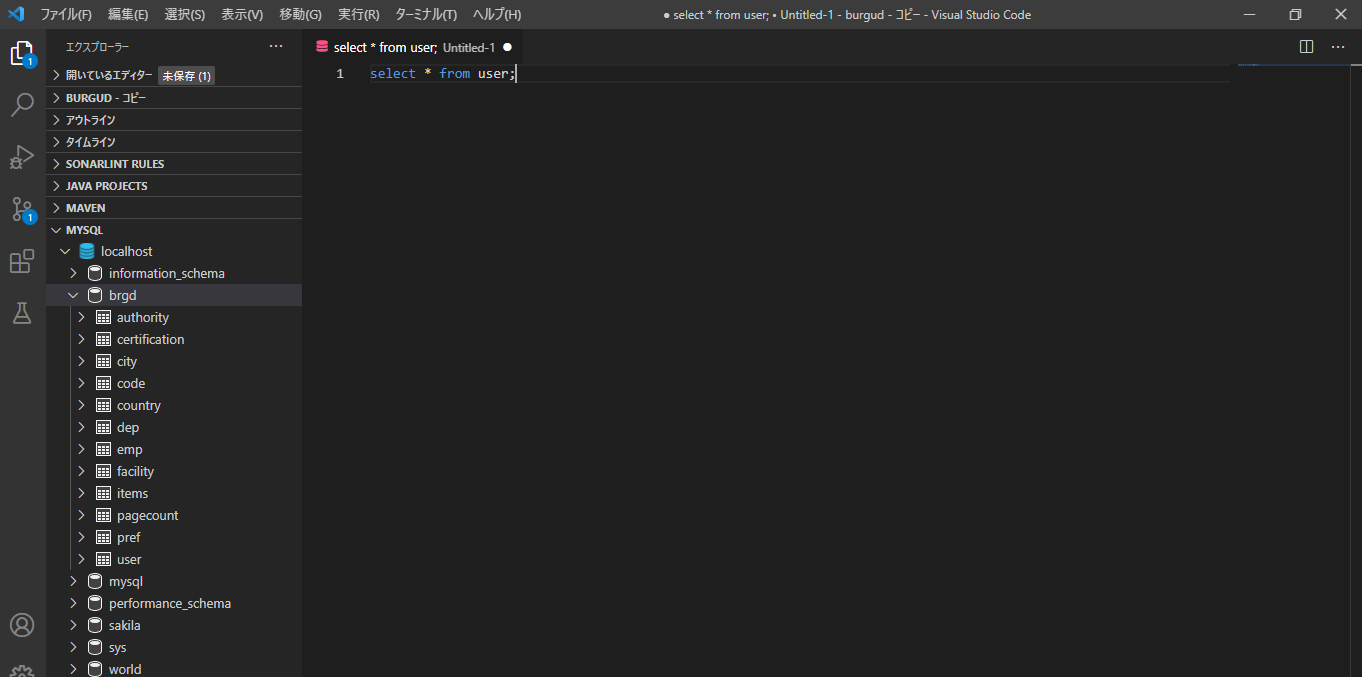Select the Untitled-1 editor tab
Image resolution: width=1362 pixels, height=677 pixels.
coord(412,47)
